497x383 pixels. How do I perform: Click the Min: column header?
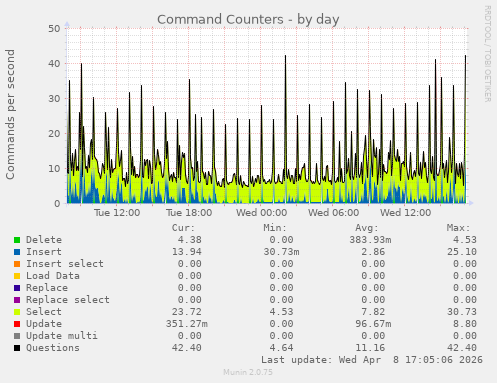pyautogui.click(x=275, y=228)
